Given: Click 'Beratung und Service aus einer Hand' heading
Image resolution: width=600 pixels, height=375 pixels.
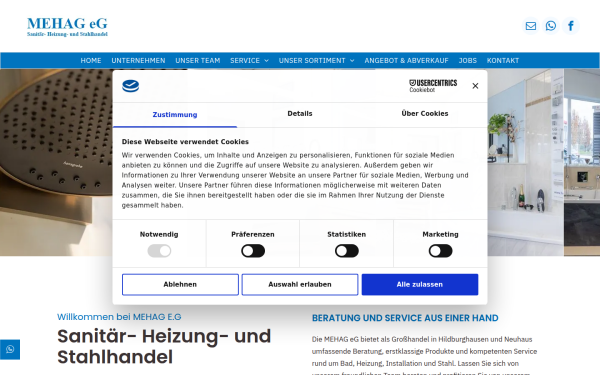Looking at the screenshot, I should [x=405, y=318].
